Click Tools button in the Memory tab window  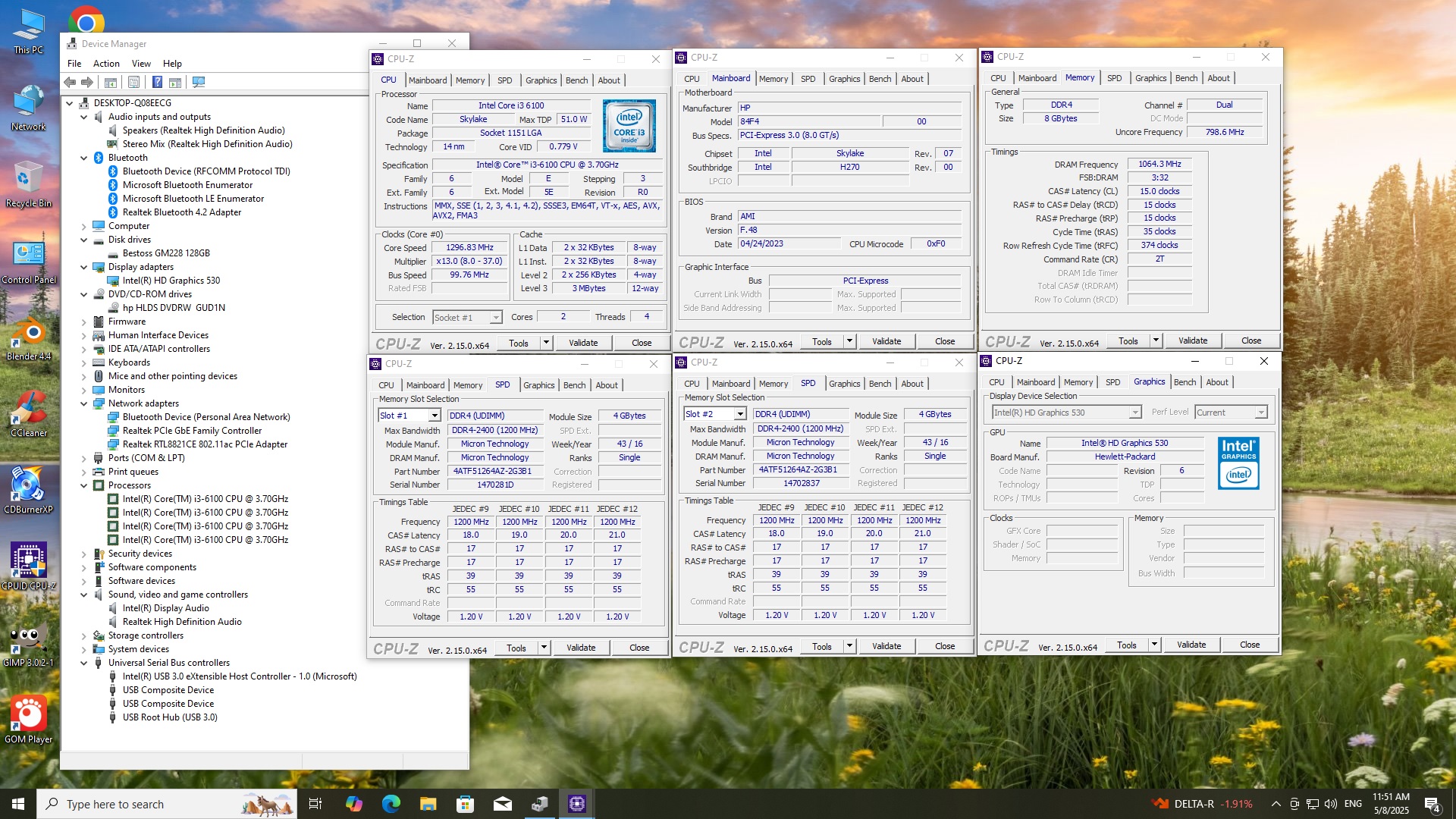click(1128, 340)
